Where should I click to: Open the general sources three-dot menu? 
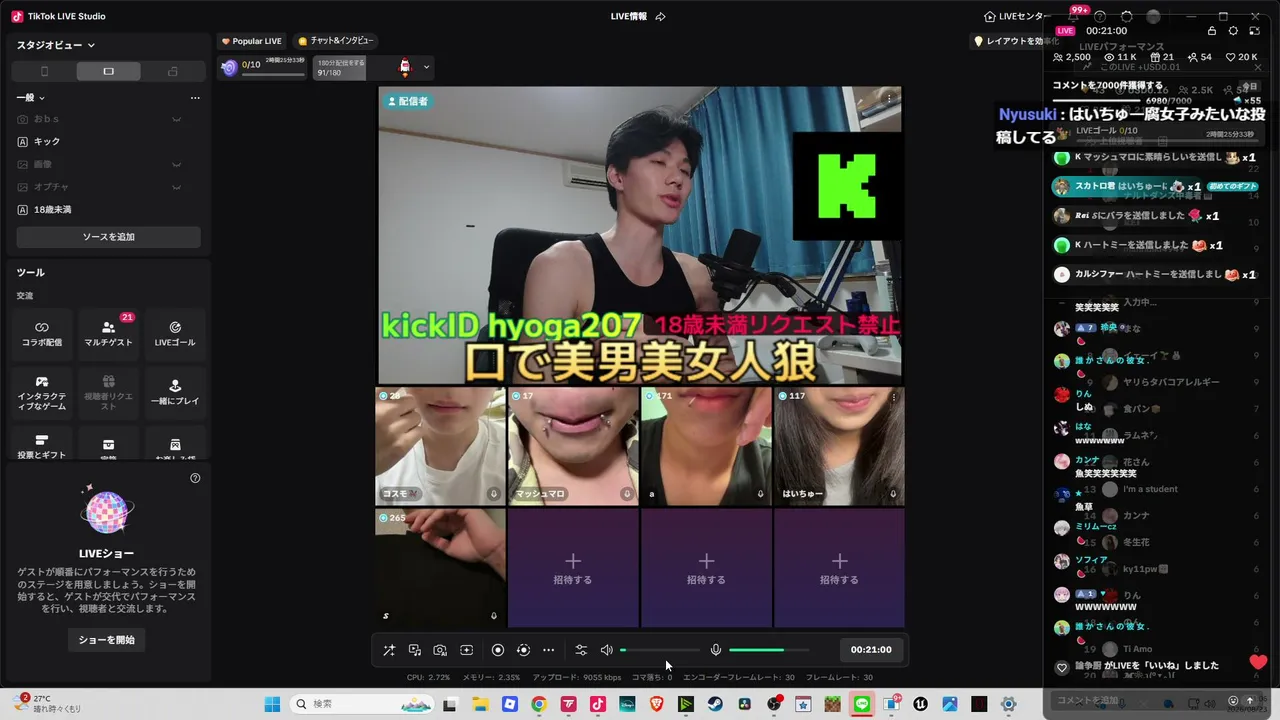click(x=195, y=98)
